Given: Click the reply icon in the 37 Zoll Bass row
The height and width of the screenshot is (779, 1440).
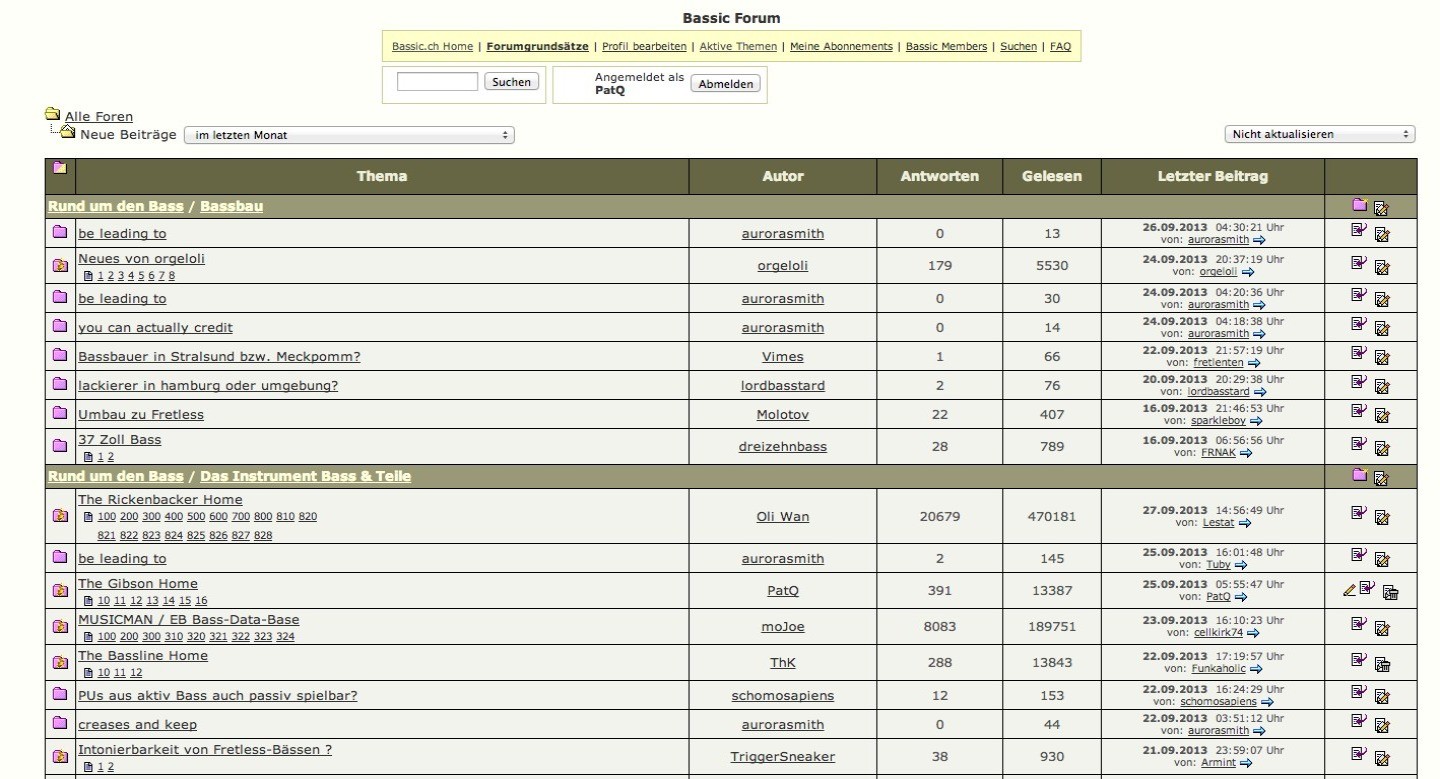Looking at the screenshot, I should coord(1358,443).
